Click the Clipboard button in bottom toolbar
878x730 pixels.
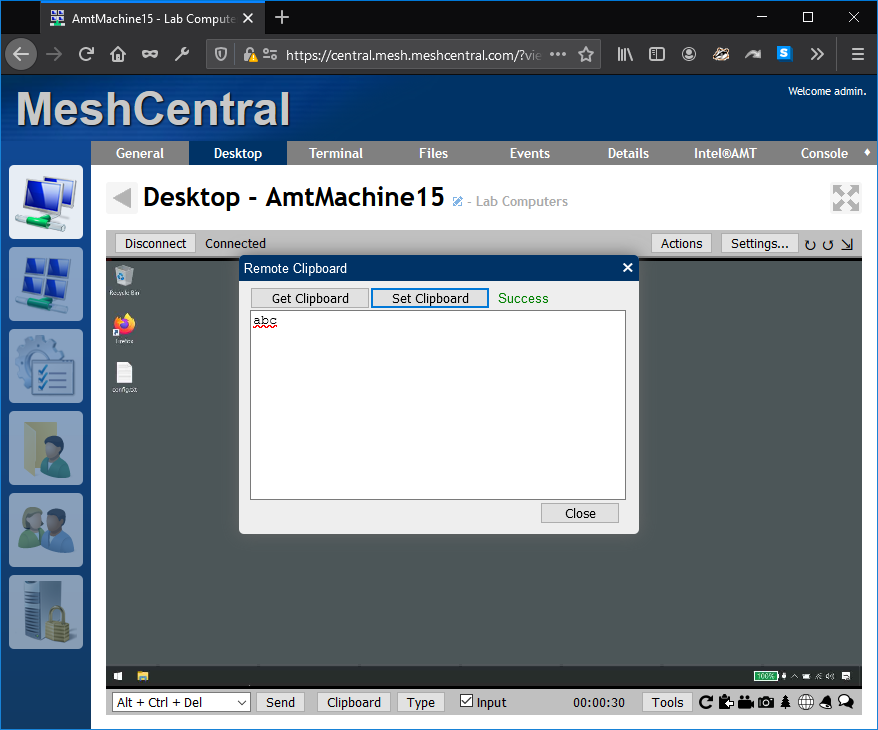(353, 703)
